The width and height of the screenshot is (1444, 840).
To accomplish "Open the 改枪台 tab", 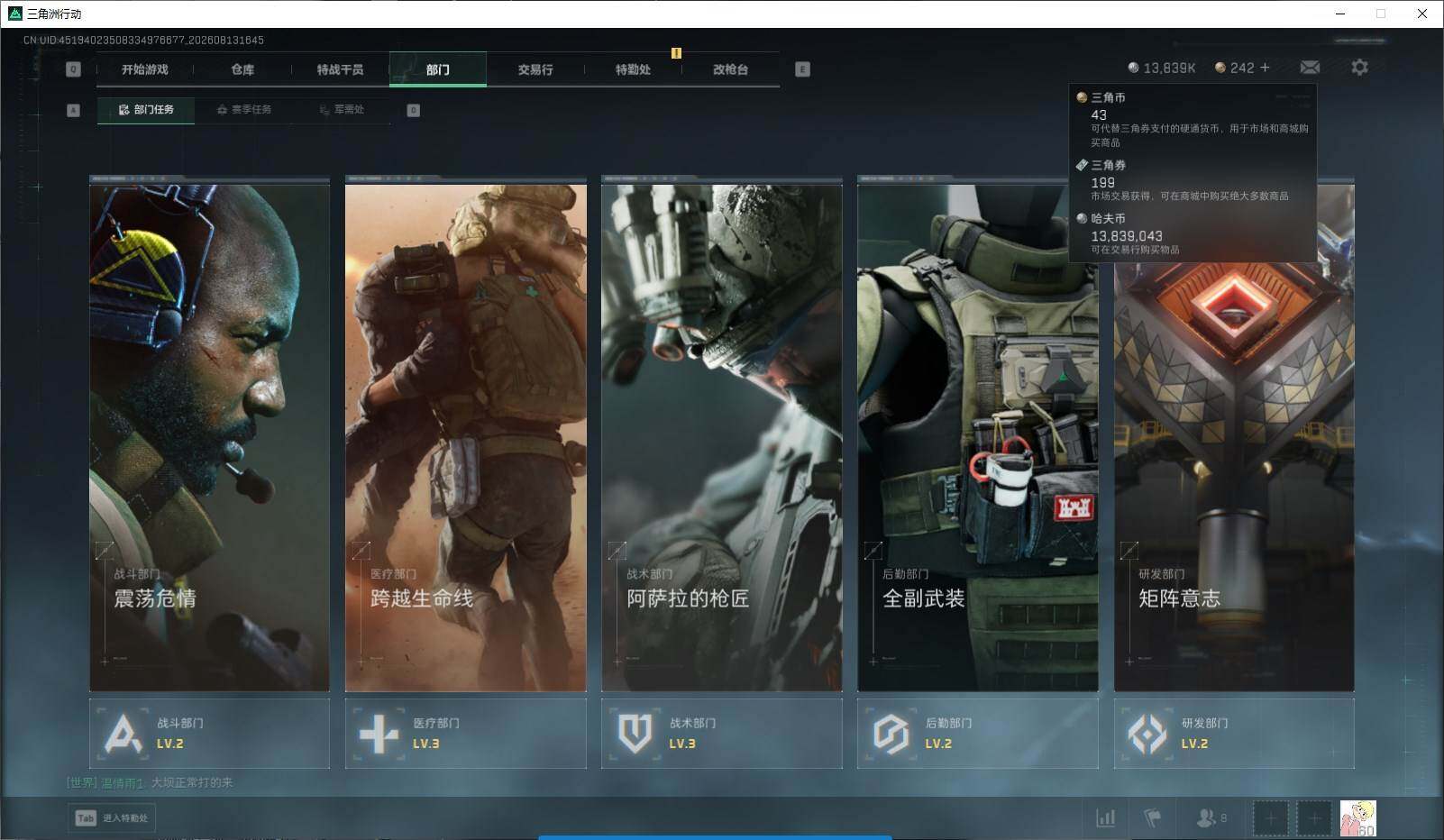I will click(730, 69).
